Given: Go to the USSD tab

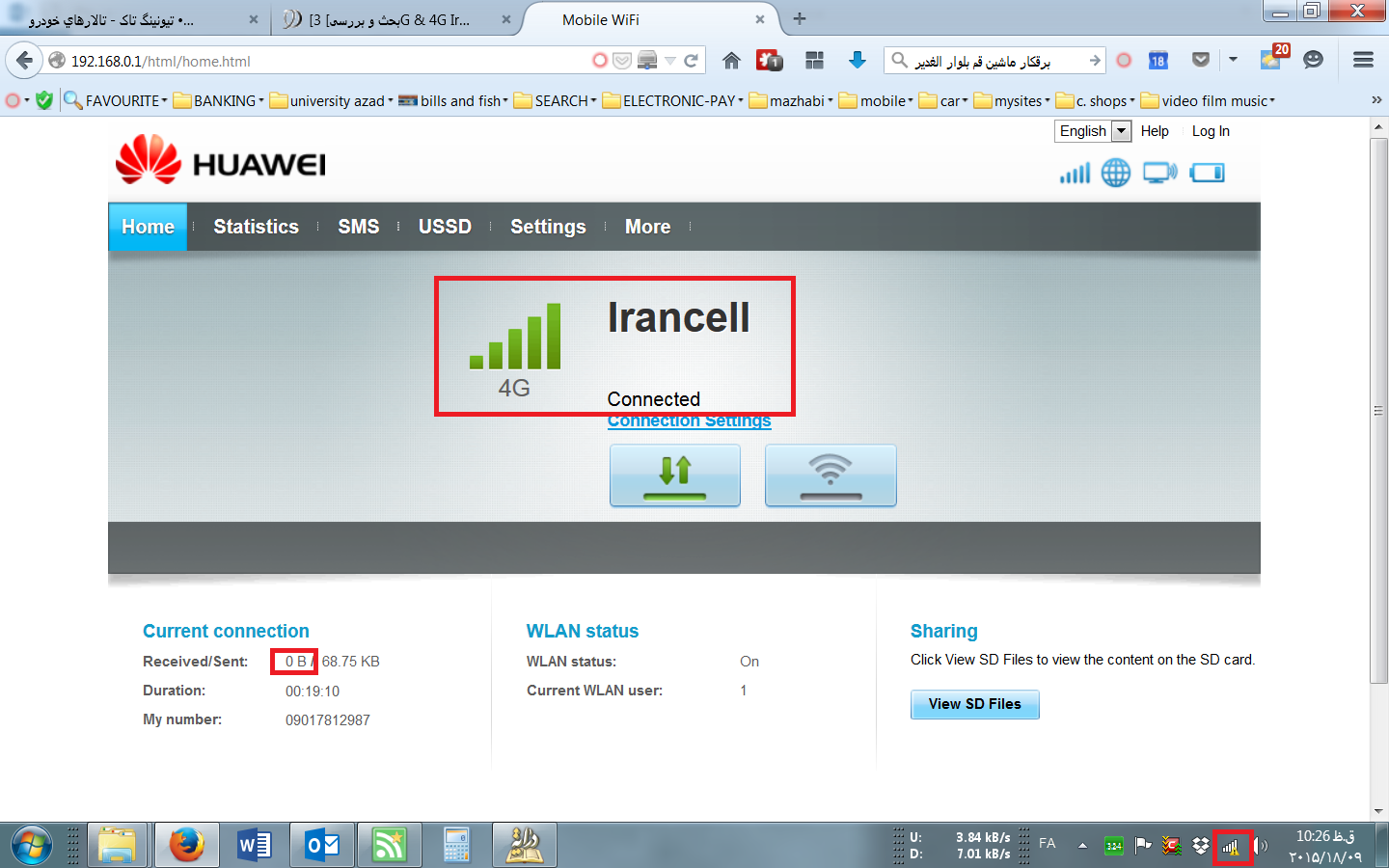Looking at the screenshot, I should click(445, 227).
